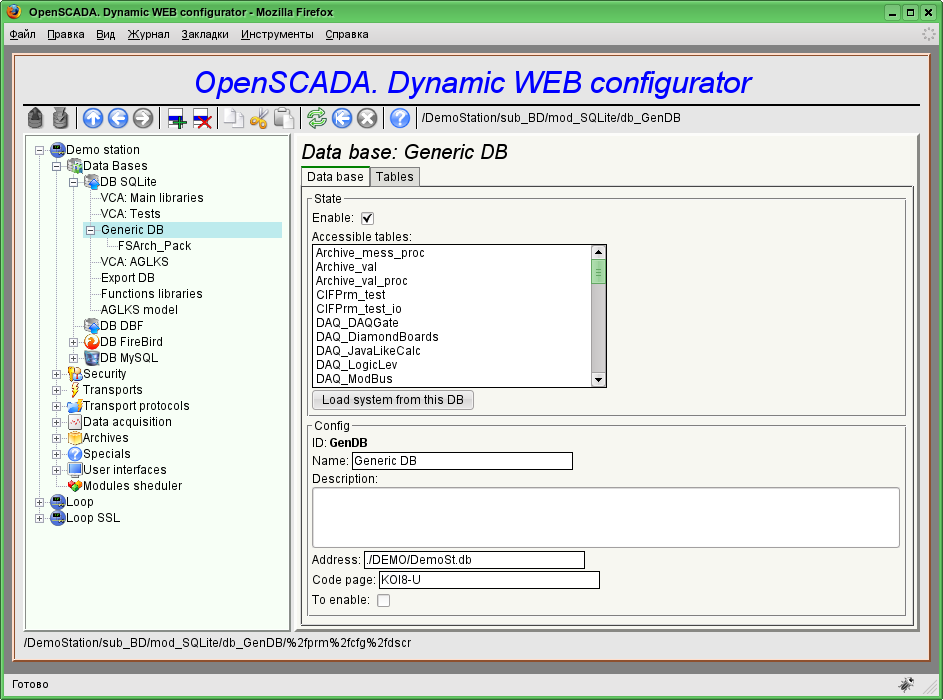Open the Справка menu

[347, 34]
